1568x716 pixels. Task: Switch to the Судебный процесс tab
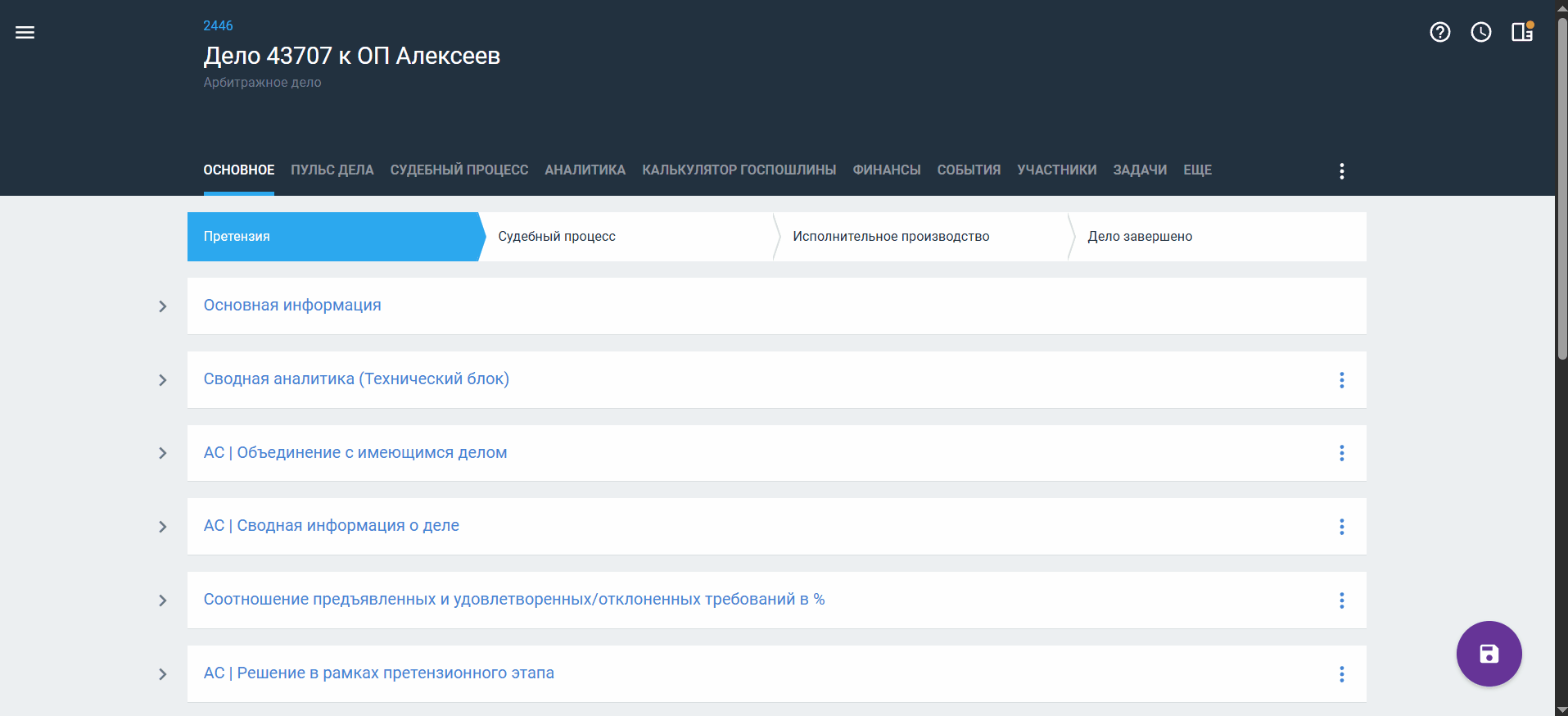459,170
